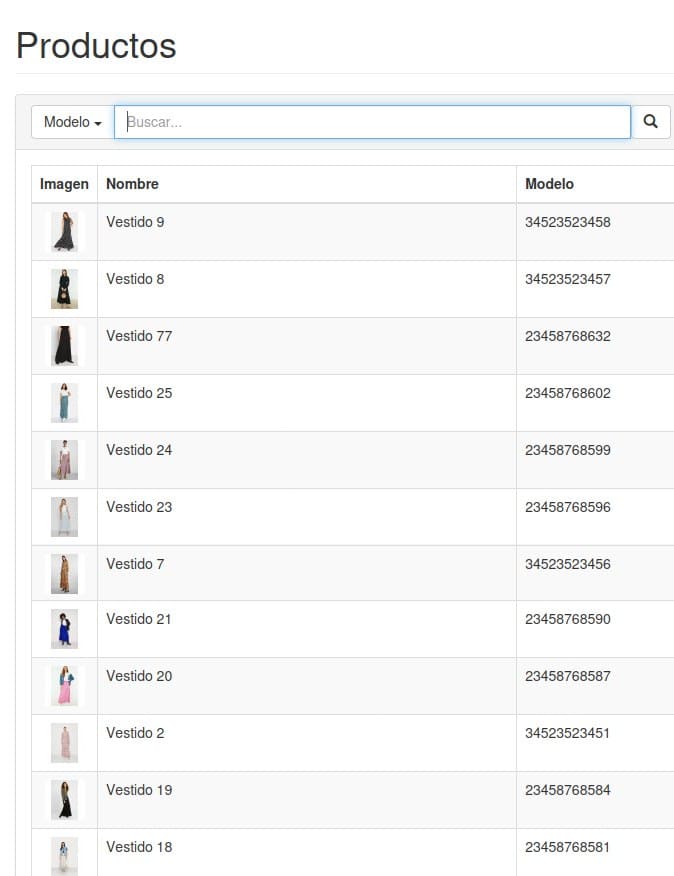Select model number 23458768581
Screen dimensions: 674x876
click(567, 847)
